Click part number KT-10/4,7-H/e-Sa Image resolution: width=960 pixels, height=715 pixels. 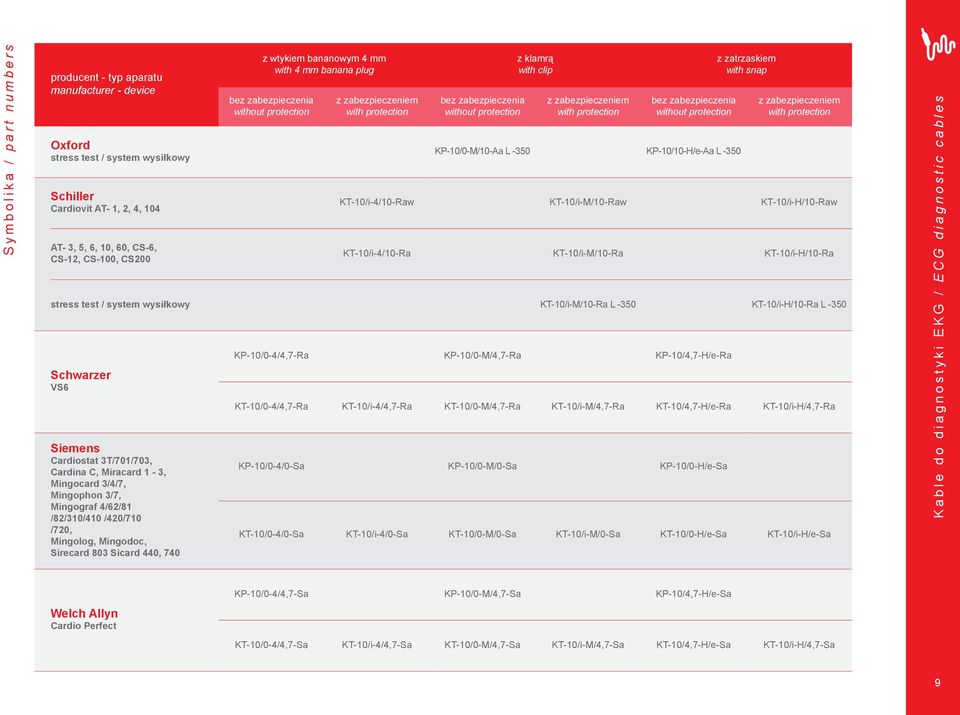pos(693,645)
